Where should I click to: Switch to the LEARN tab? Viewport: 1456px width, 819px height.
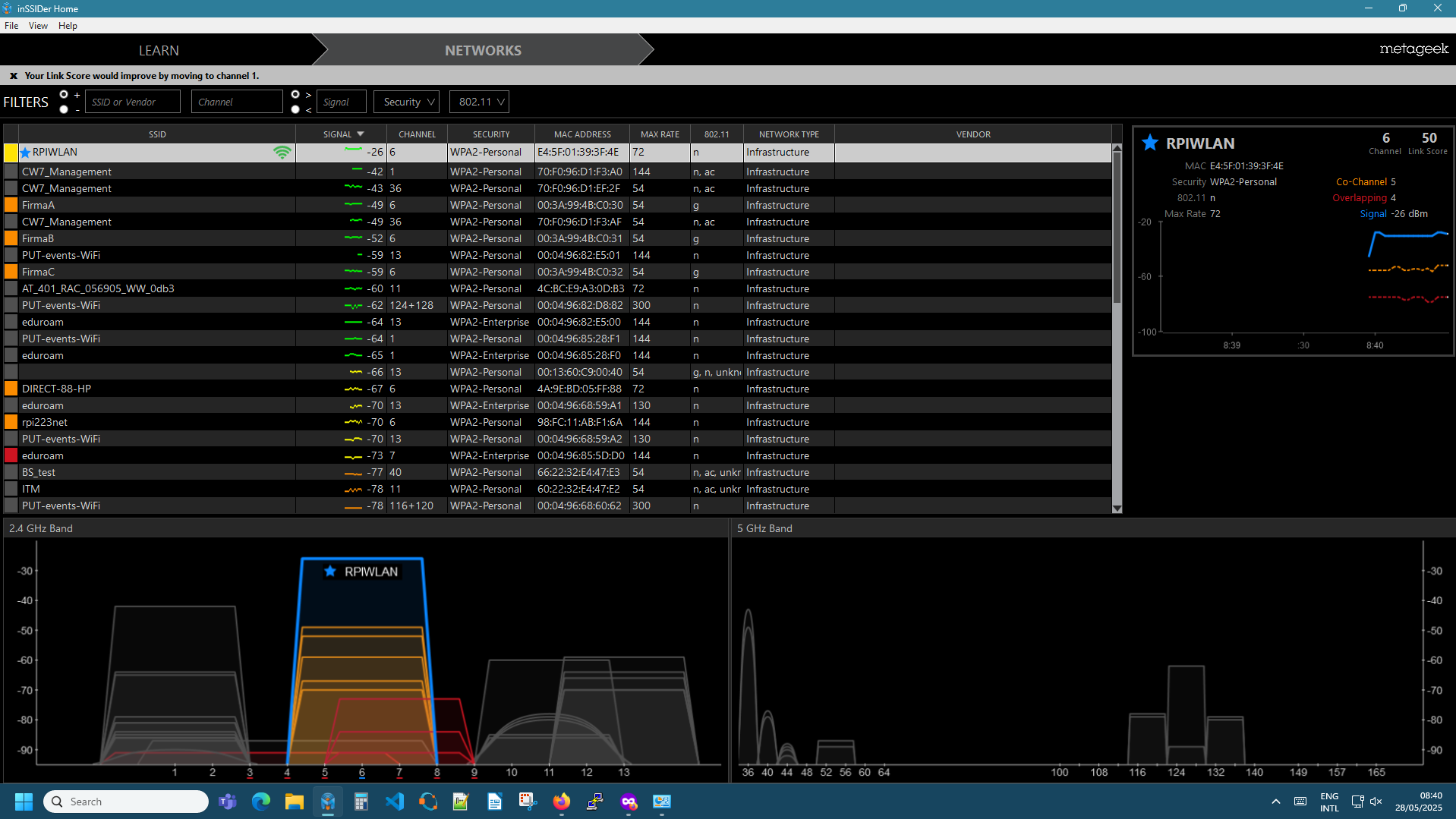(159, 50)
